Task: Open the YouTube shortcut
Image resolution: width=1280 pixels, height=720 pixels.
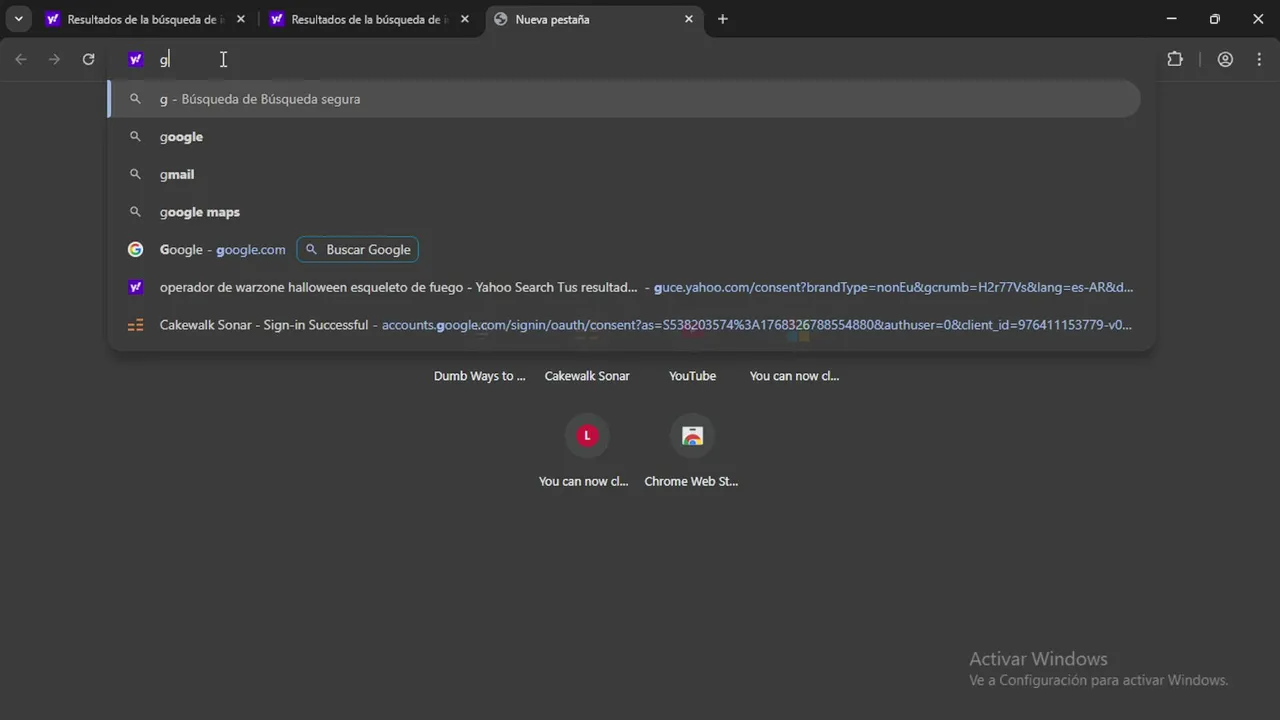Action: tap(692, 376)
